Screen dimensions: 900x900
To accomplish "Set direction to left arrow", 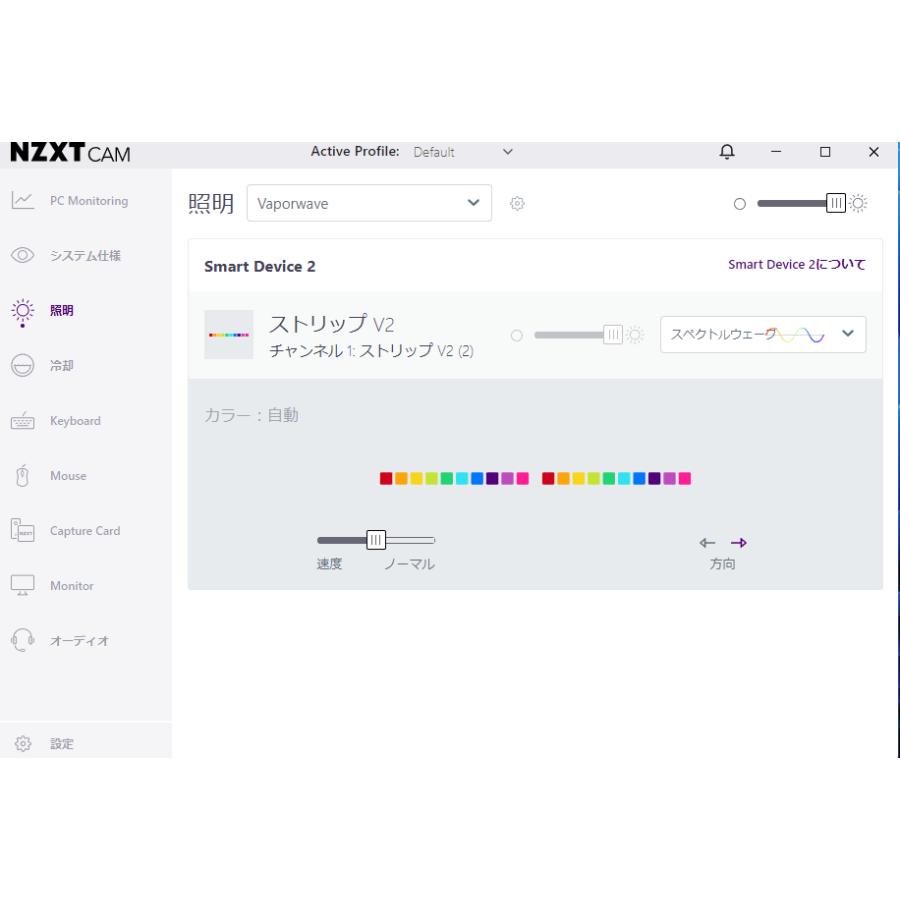I will [707, 543].
